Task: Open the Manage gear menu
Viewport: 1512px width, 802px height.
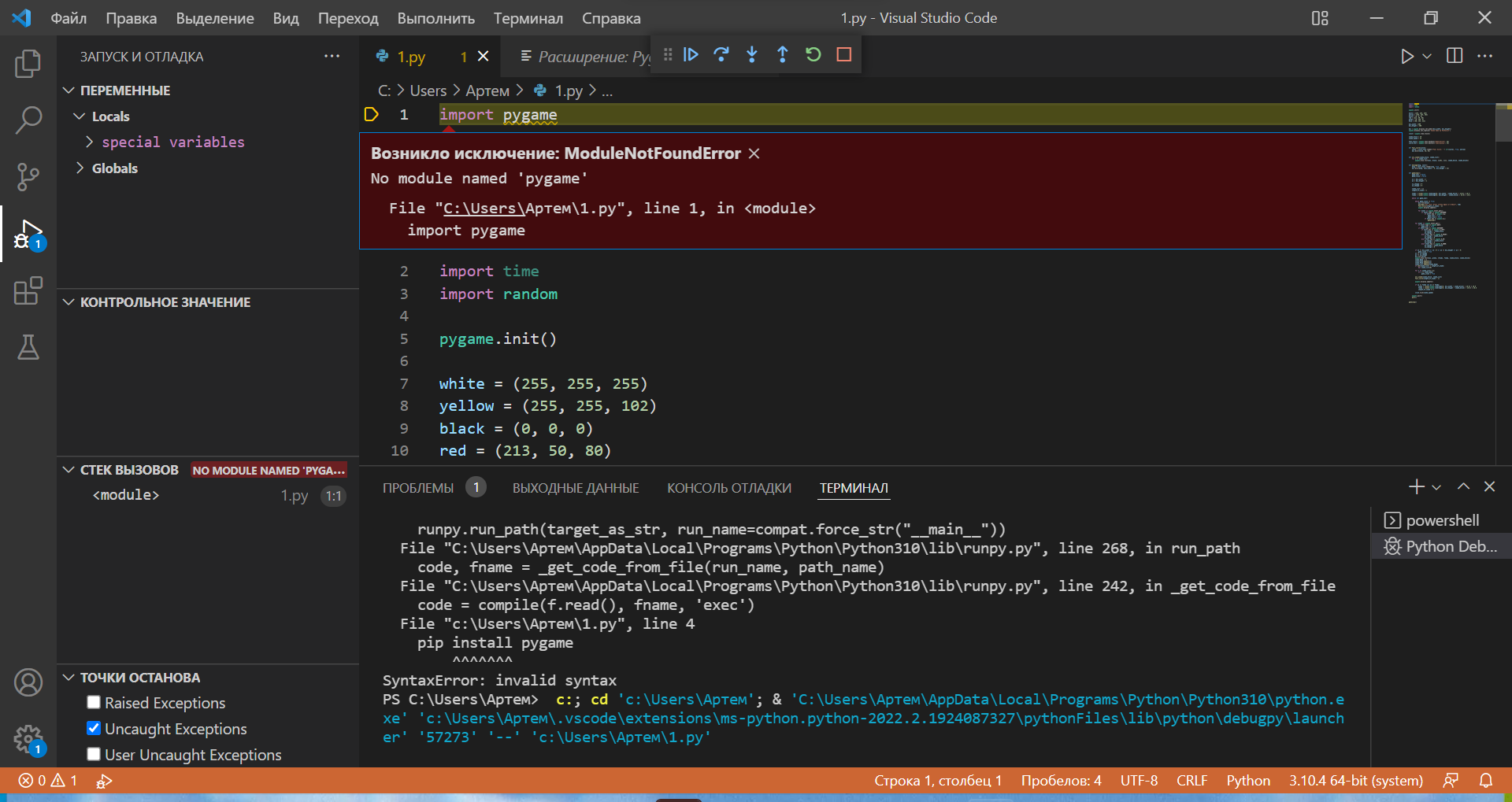Action: (28, 739)
